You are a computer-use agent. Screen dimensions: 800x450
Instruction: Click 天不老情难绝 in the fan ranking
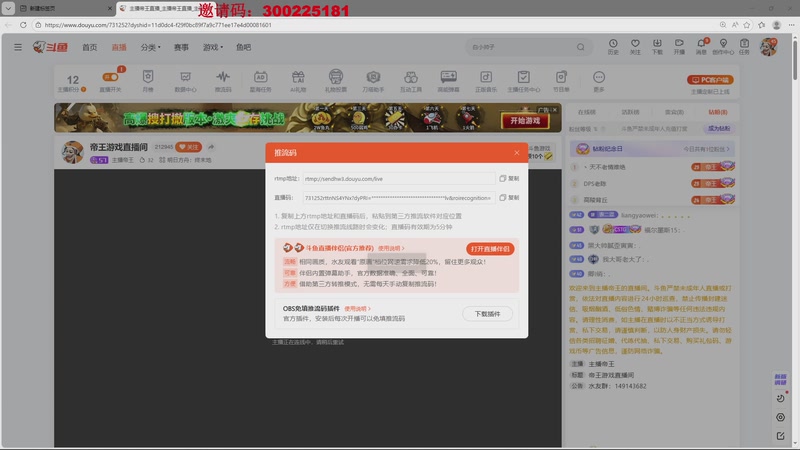[607, 167]
